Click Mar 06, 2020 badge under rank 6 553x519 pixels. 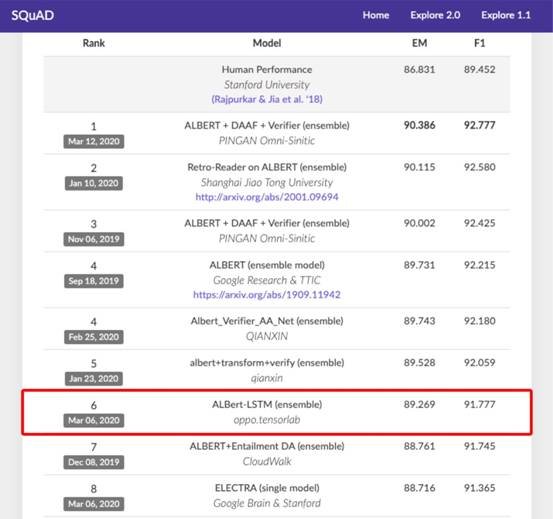[x=94, y=420]
